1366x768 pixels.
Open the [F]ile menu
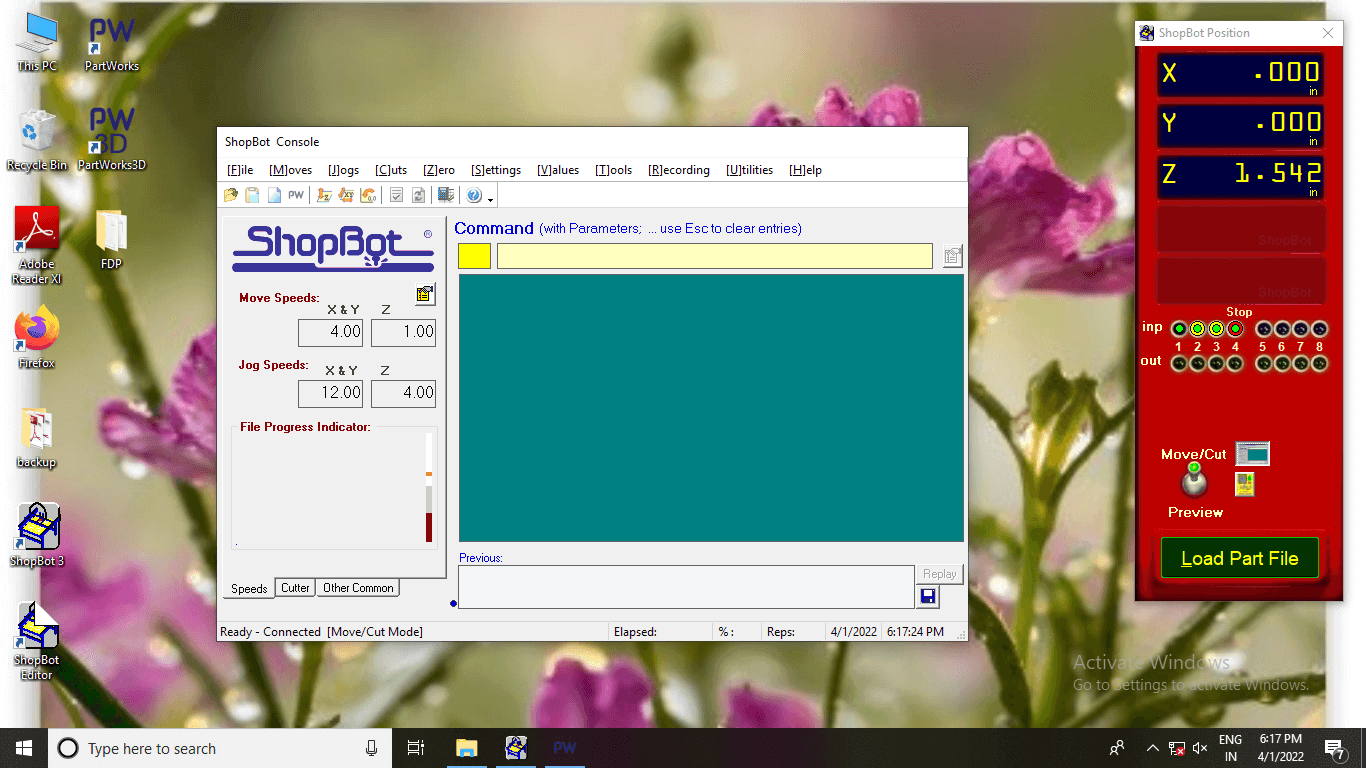240,170
